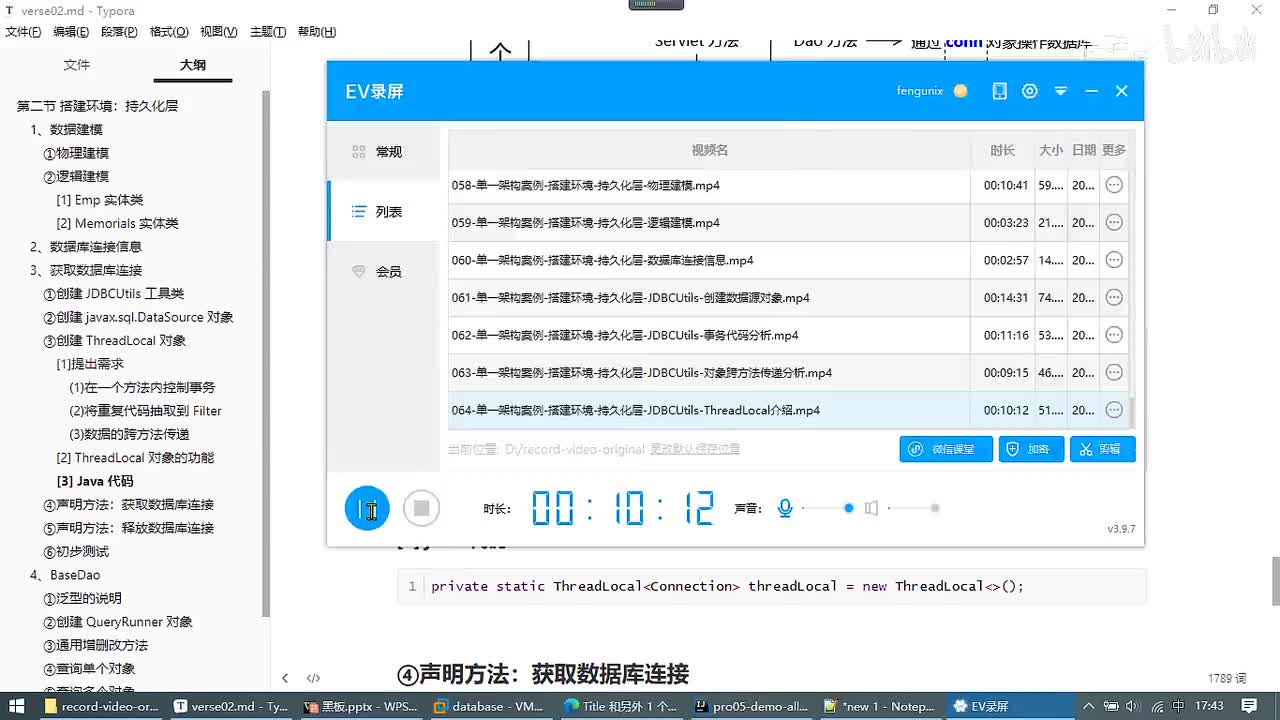Select video 064 ThreadLocal介绍.mp4 row
Image resolution: width=1280 pixels, height=720 pixels.
click(x=788, y=410)
